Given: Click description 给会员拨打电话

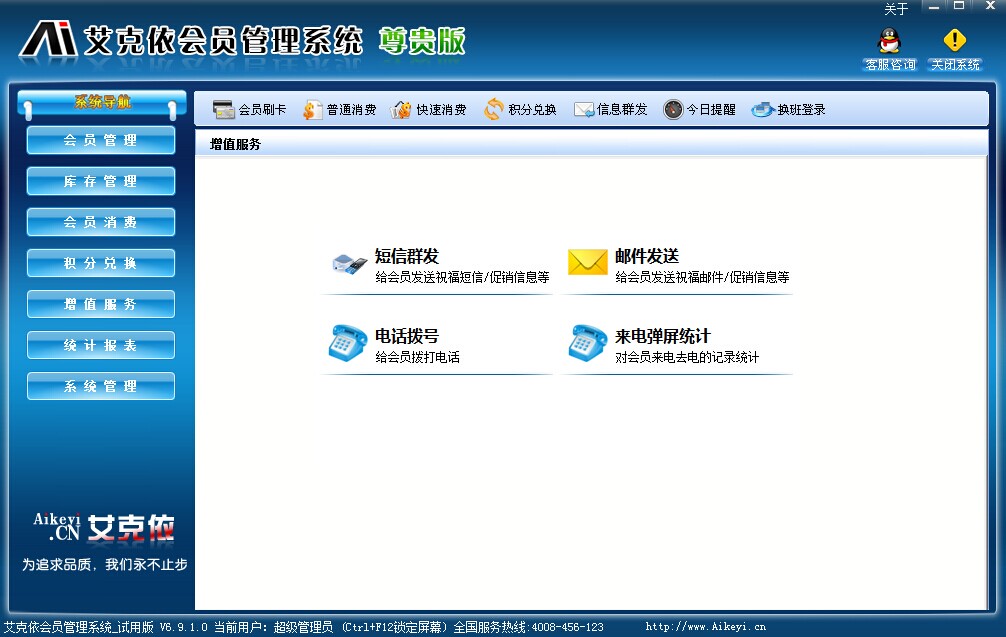Looking at the screenshot, I should coord(417,357).
